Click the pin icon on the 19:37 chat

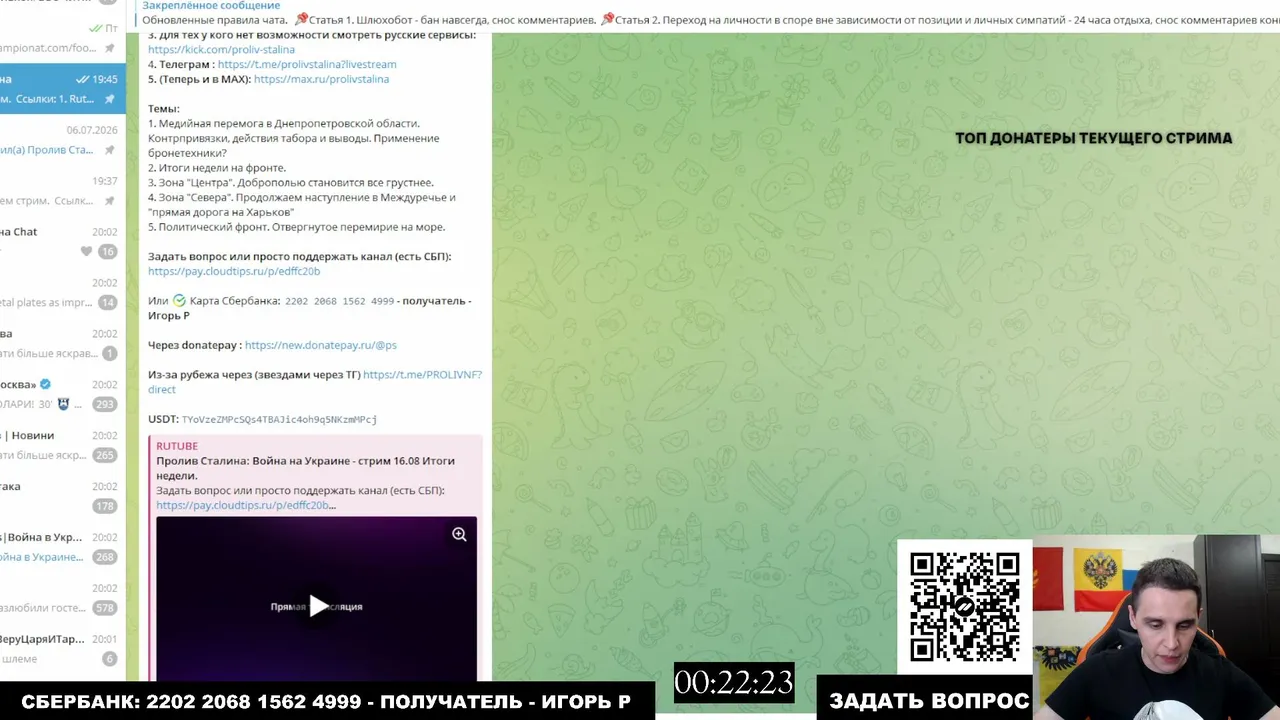point(109,201)
